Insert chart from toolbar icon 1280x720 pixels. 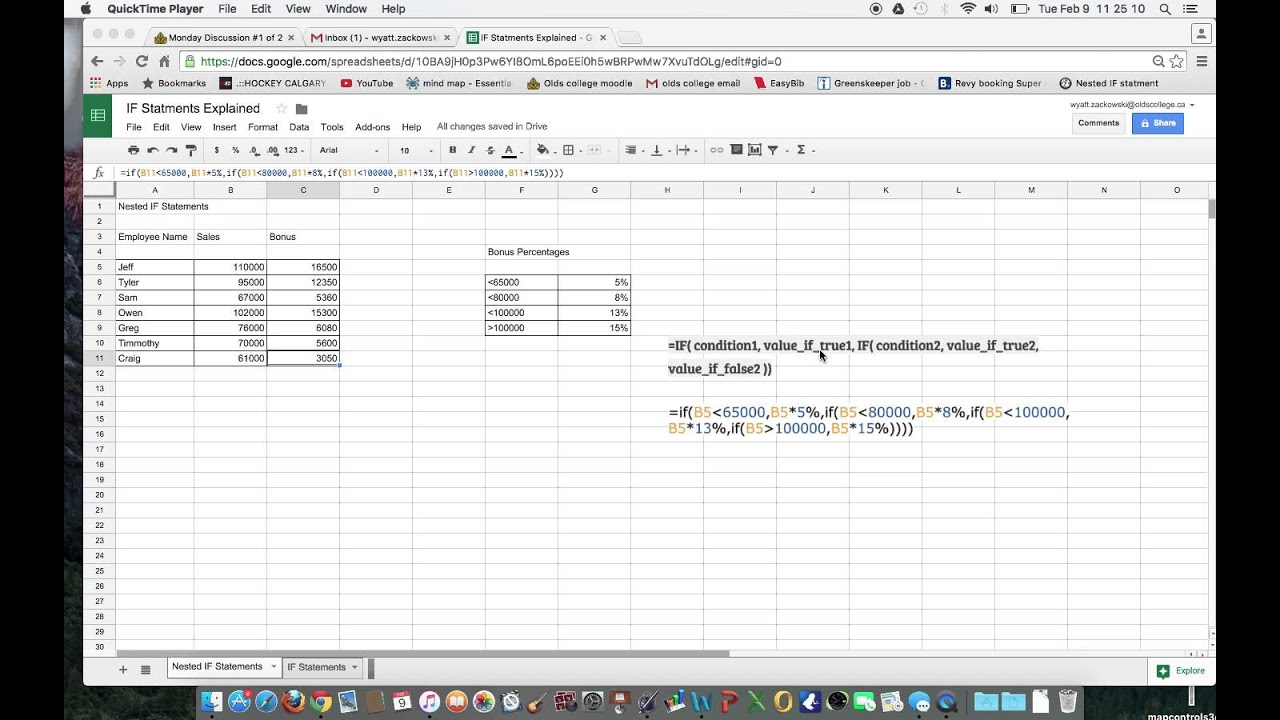[754, 150]
